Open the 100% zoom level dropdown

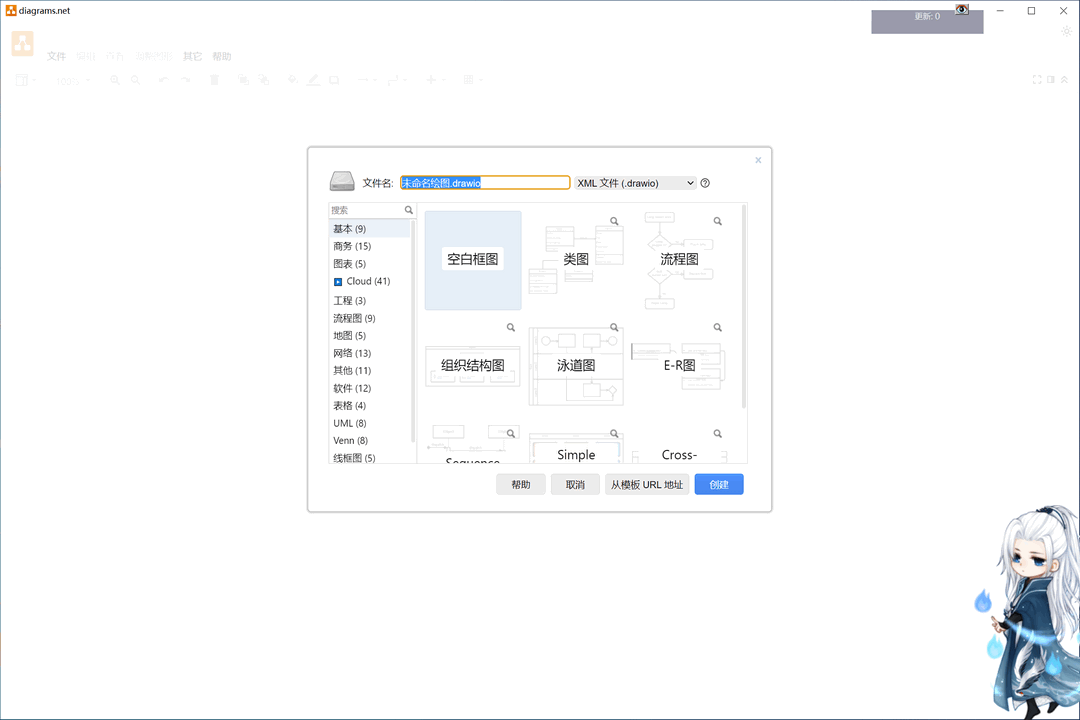point(72,80)
